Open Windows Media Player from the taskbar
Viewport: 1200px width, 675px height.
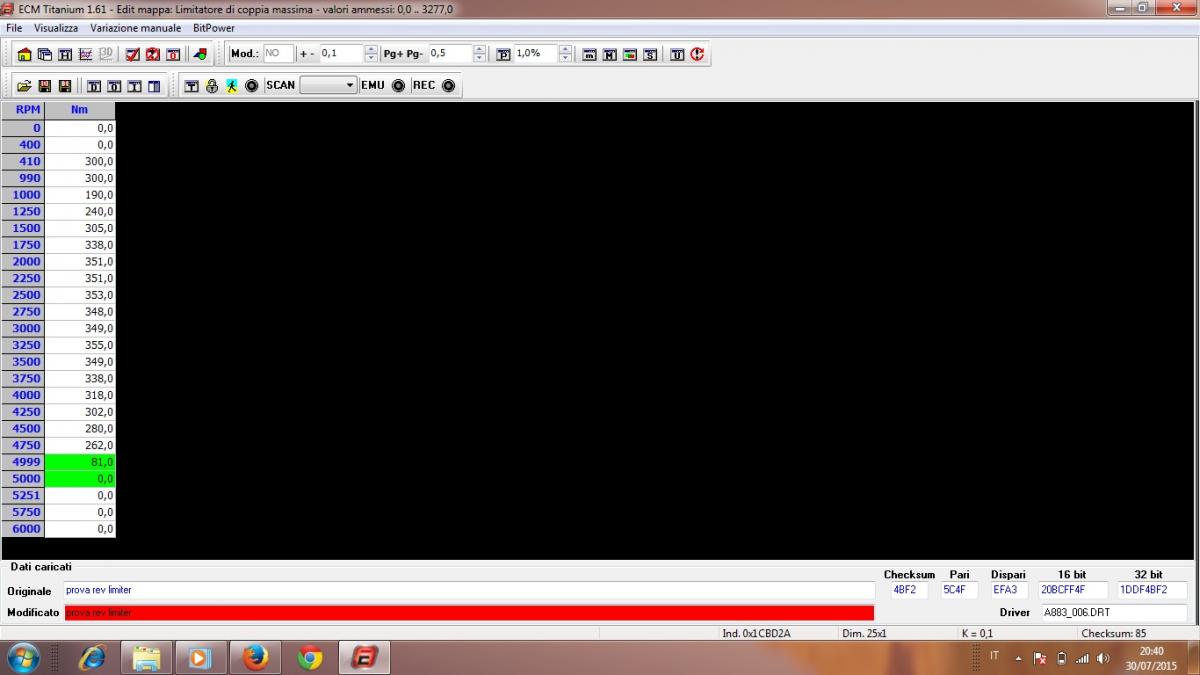point(200,657)
